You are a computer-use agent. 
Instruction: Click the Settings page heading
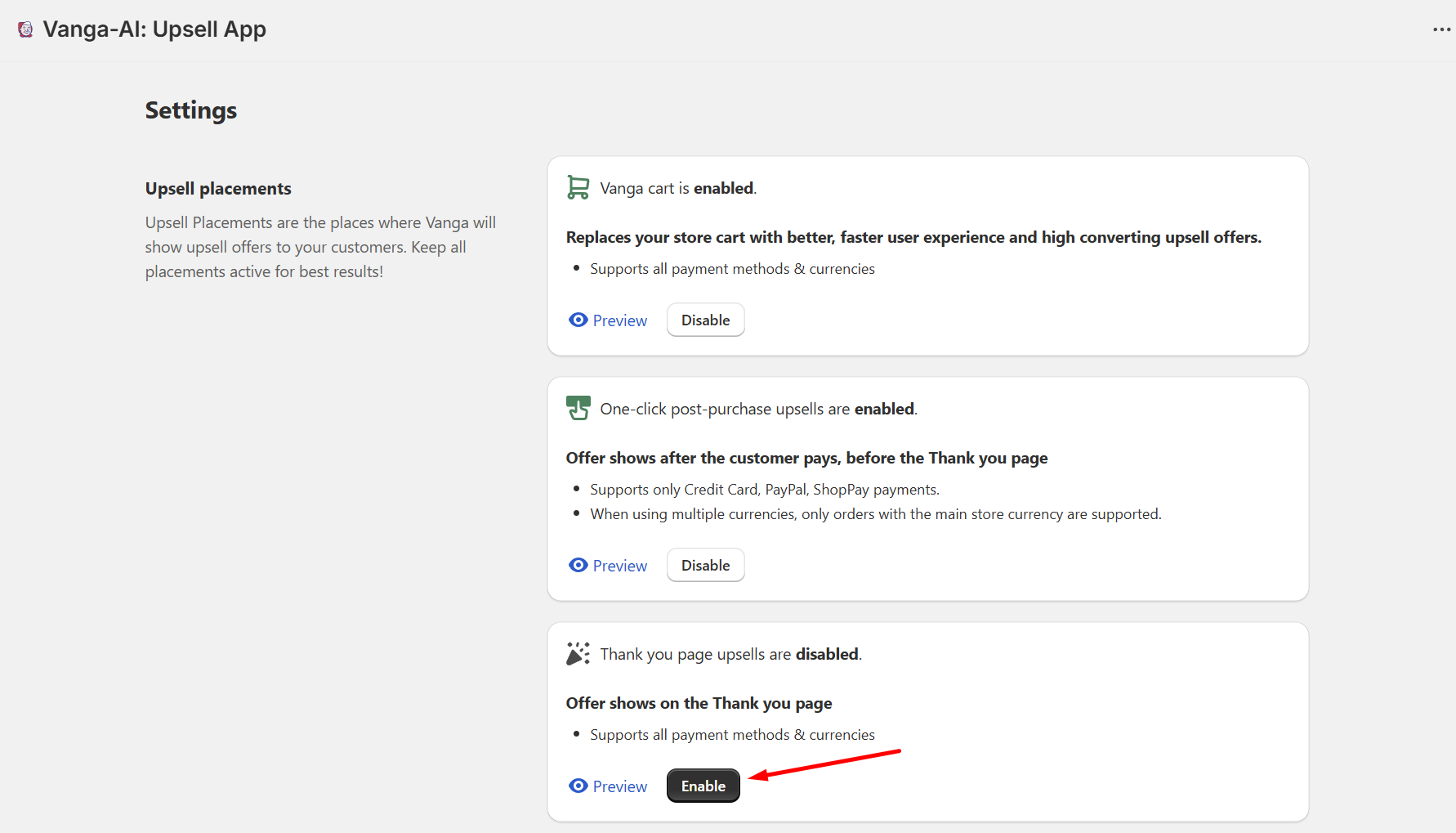tap(191, 110)
